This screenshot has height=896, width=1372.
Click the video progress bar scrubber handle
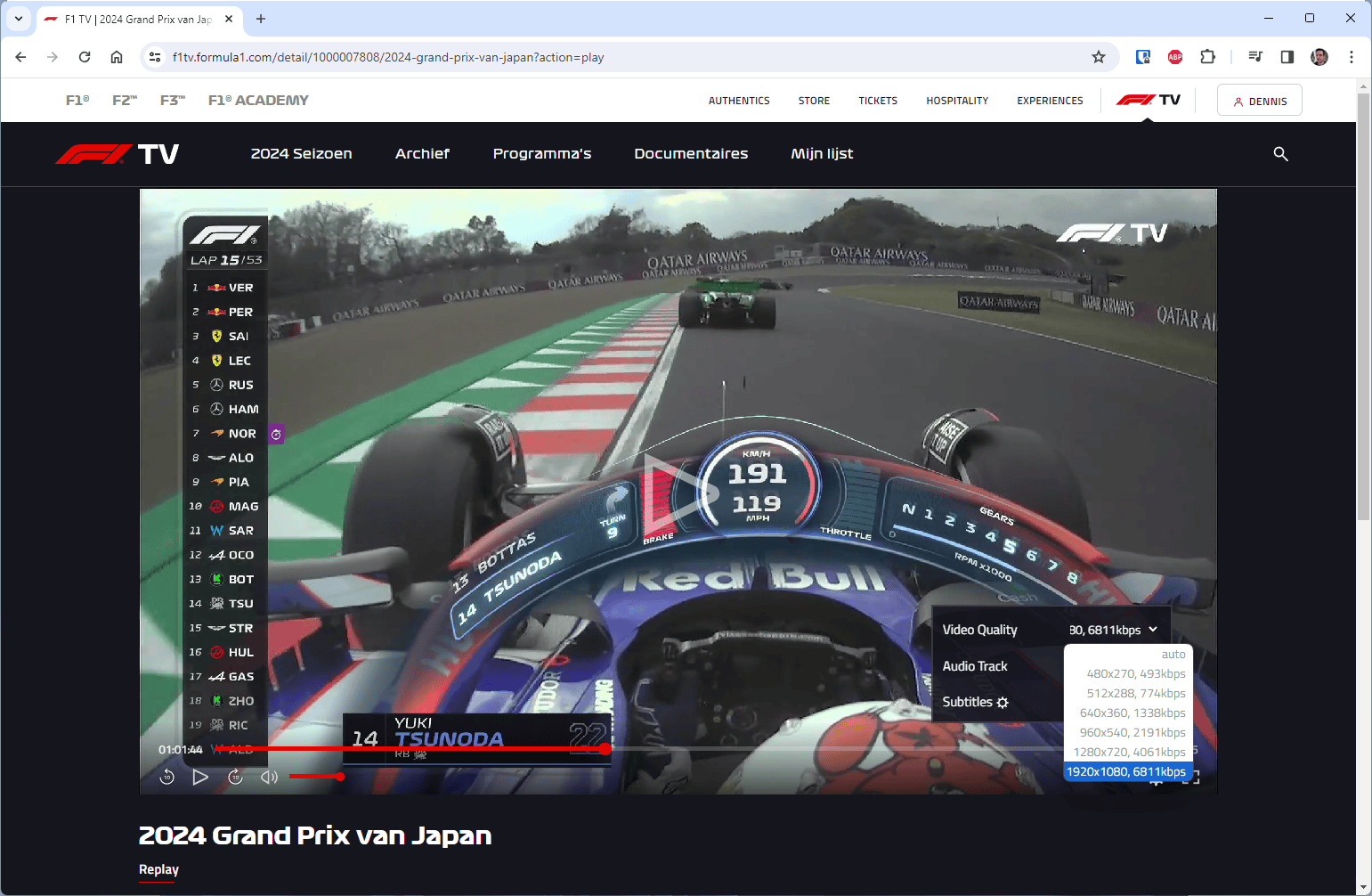coord(605,749)
